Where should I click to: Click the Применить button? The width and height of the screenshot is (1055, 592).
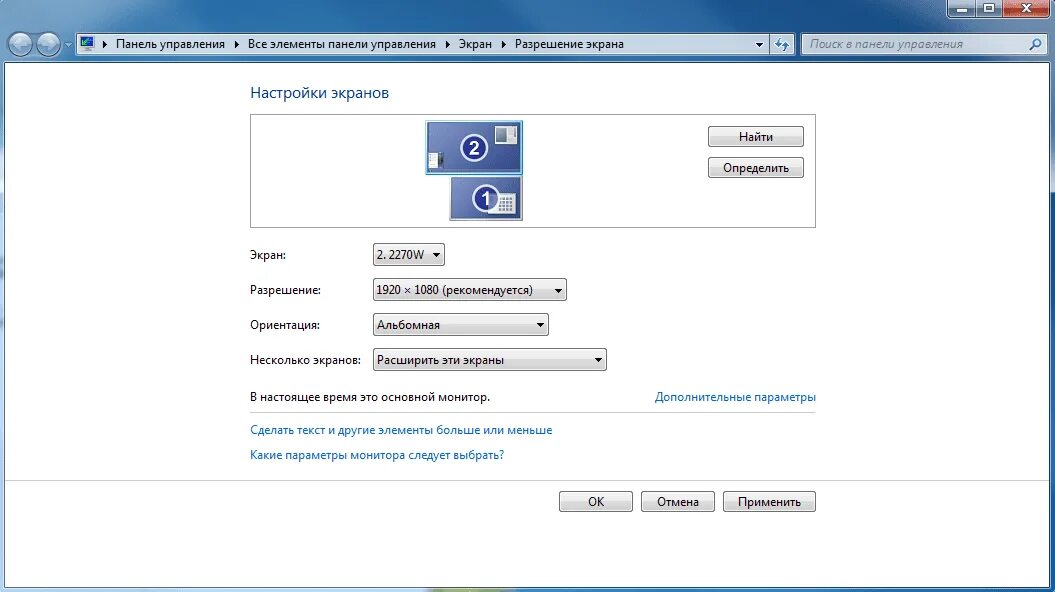pyautogui.click(x=769, y=502)
